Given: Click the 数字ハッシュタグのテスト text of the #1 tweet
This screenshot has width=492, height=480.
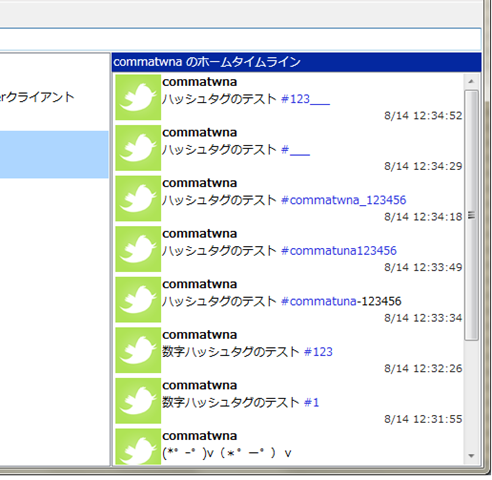Looking at the screenshot, I should pyautogui.click(x=231, y=403).
